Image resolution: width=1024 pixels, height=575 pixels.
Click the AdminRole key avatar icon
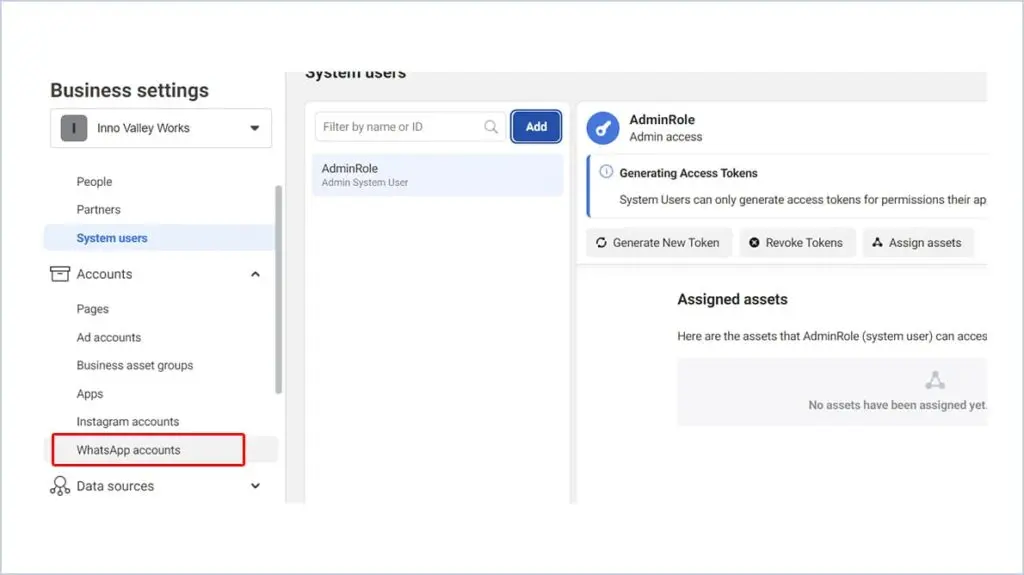(x=603, y=128)
